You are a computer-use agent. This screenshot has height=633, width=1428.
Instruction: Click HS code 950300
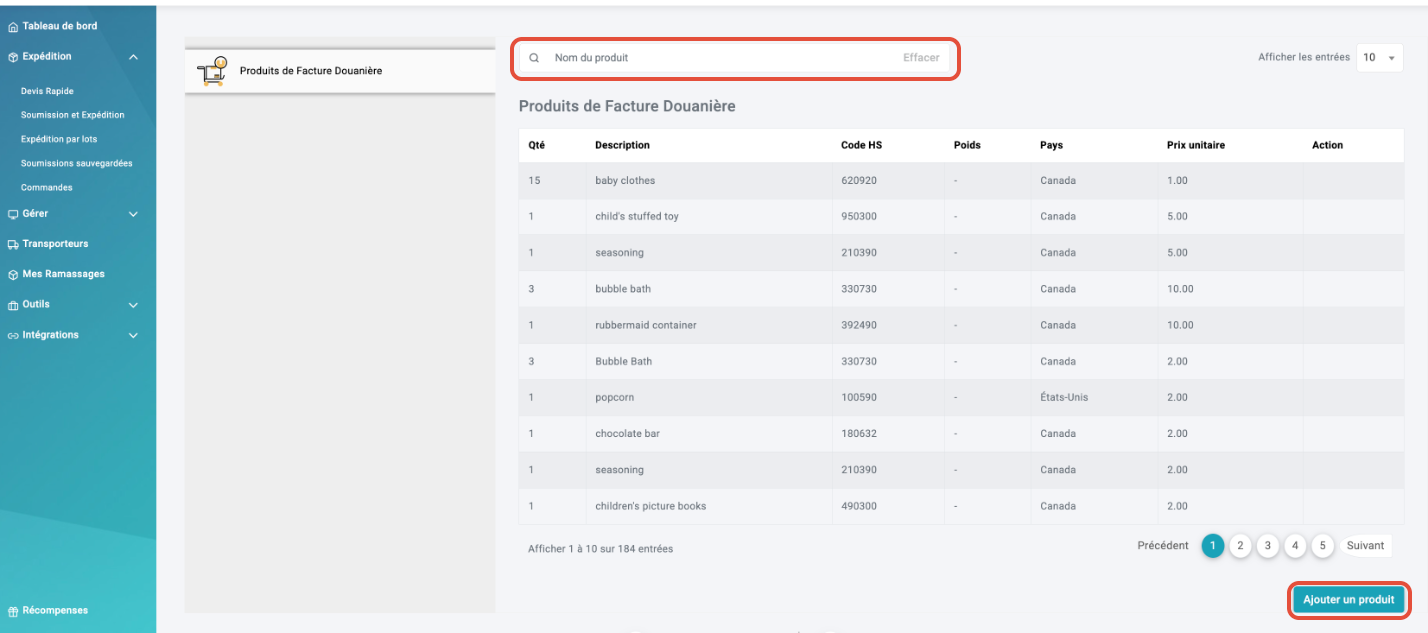tap(859, 217)
